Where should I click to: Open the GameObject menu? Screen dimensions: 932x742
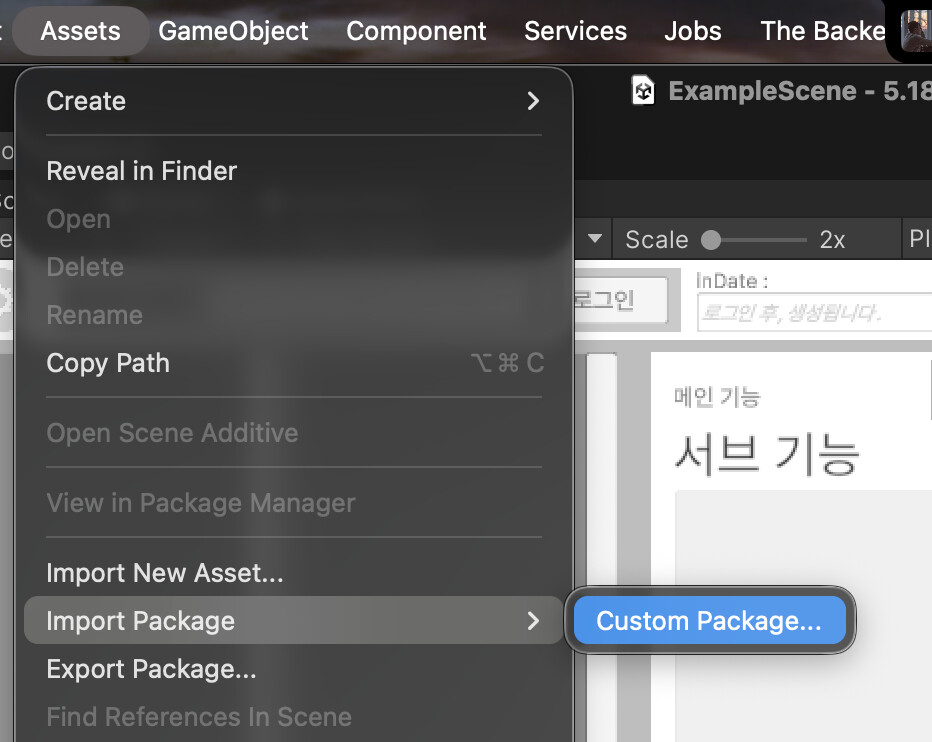pos(233,31)
